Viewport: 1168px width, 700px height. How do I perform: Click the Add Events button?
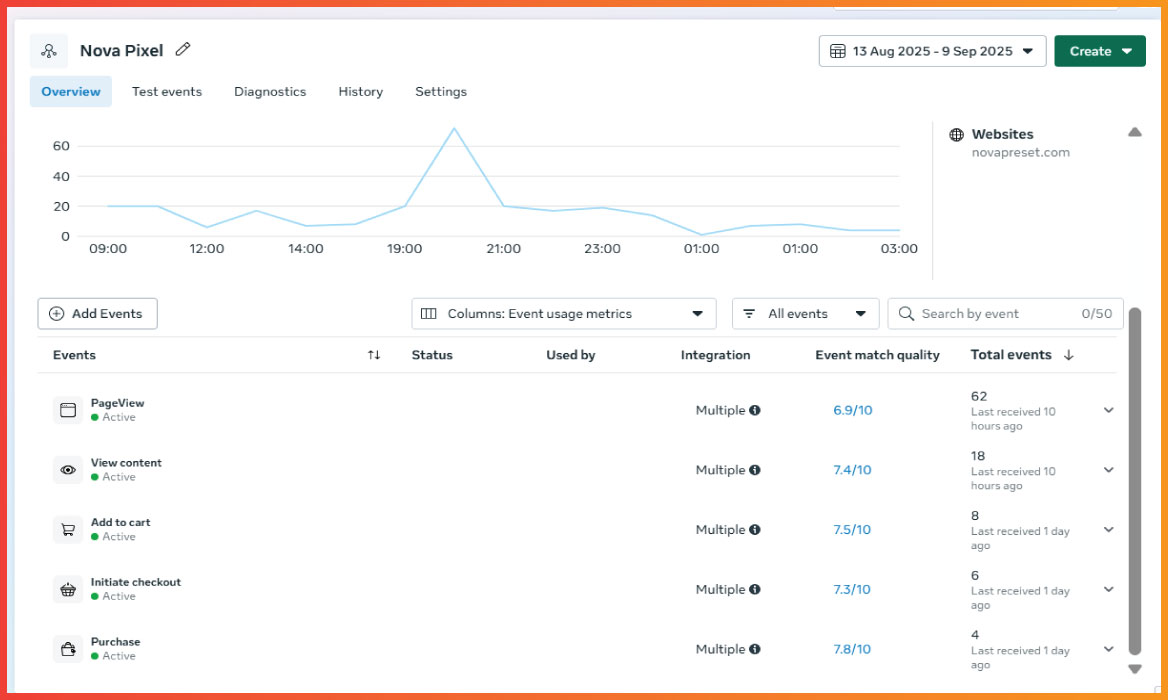pos(97,313)
